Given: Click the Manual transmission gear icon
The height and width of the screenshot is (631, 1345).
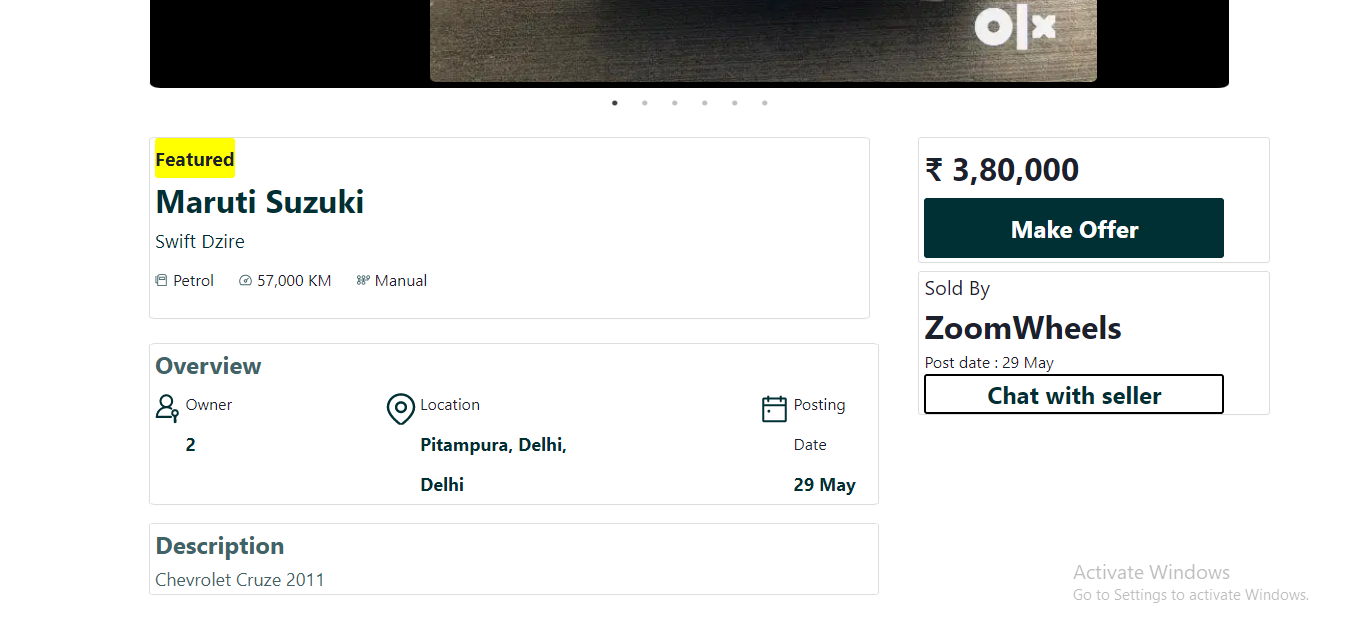Looking at the screenshot, I should 363,280.
